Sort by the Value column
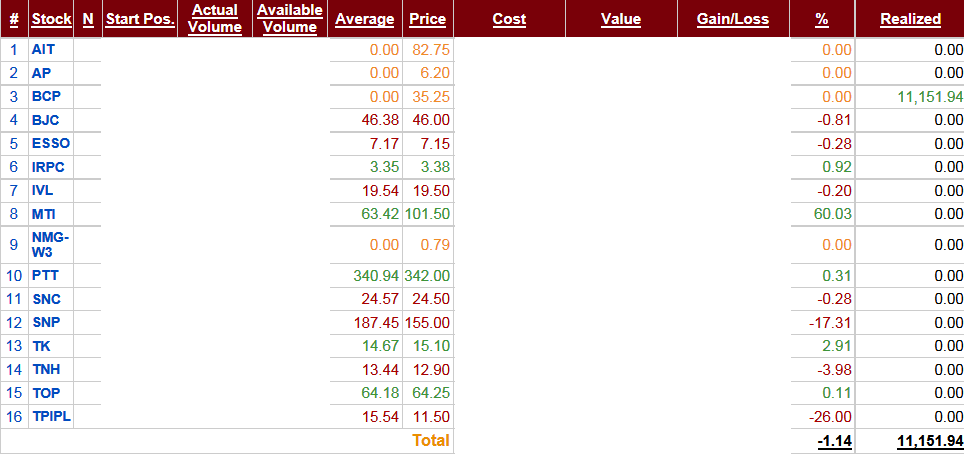Viewport: 964px width, 454px height. pos(621,19)
